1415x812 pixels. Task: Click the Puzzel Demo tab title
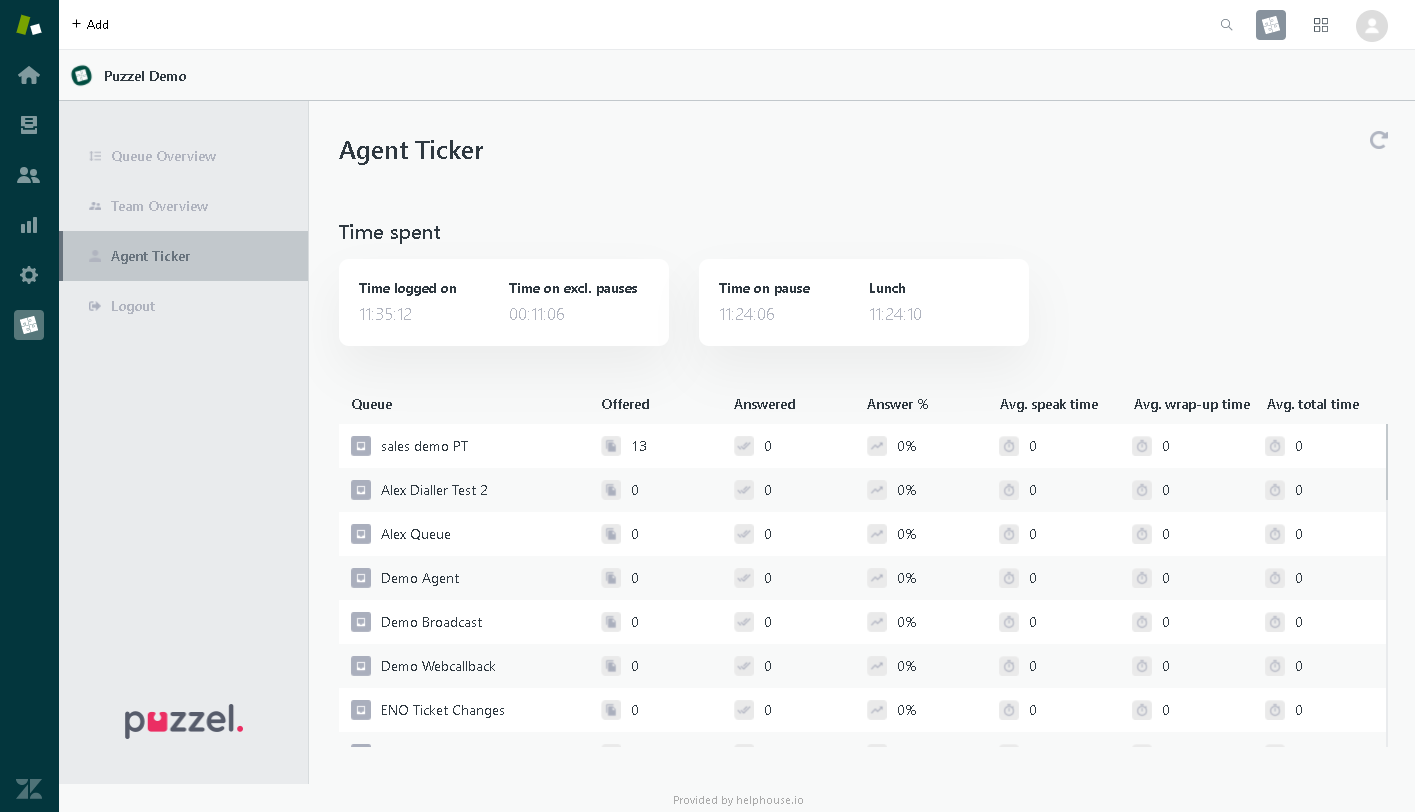144,76
